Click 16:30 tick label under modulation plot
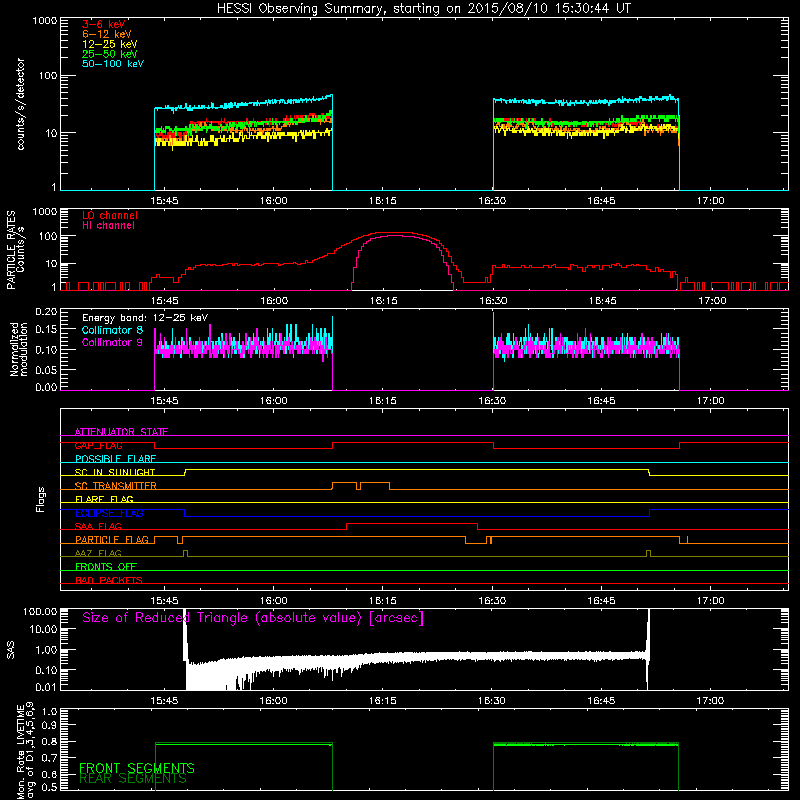800x800 pixels. coord(492,401)
